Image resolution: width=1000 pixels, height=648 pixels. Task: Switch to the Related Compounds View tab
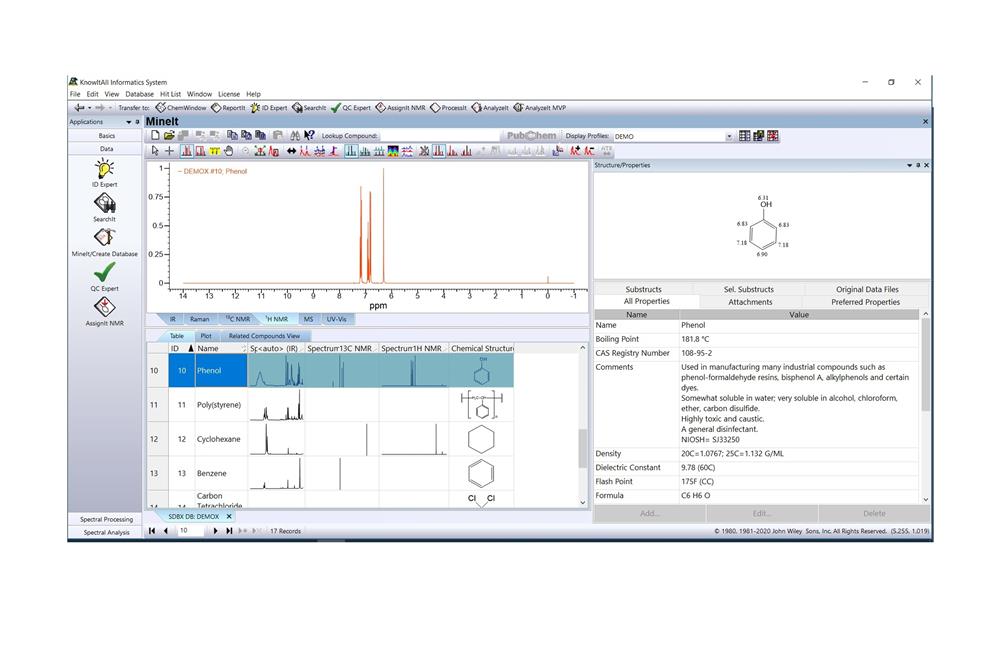[x=263, y=336]
